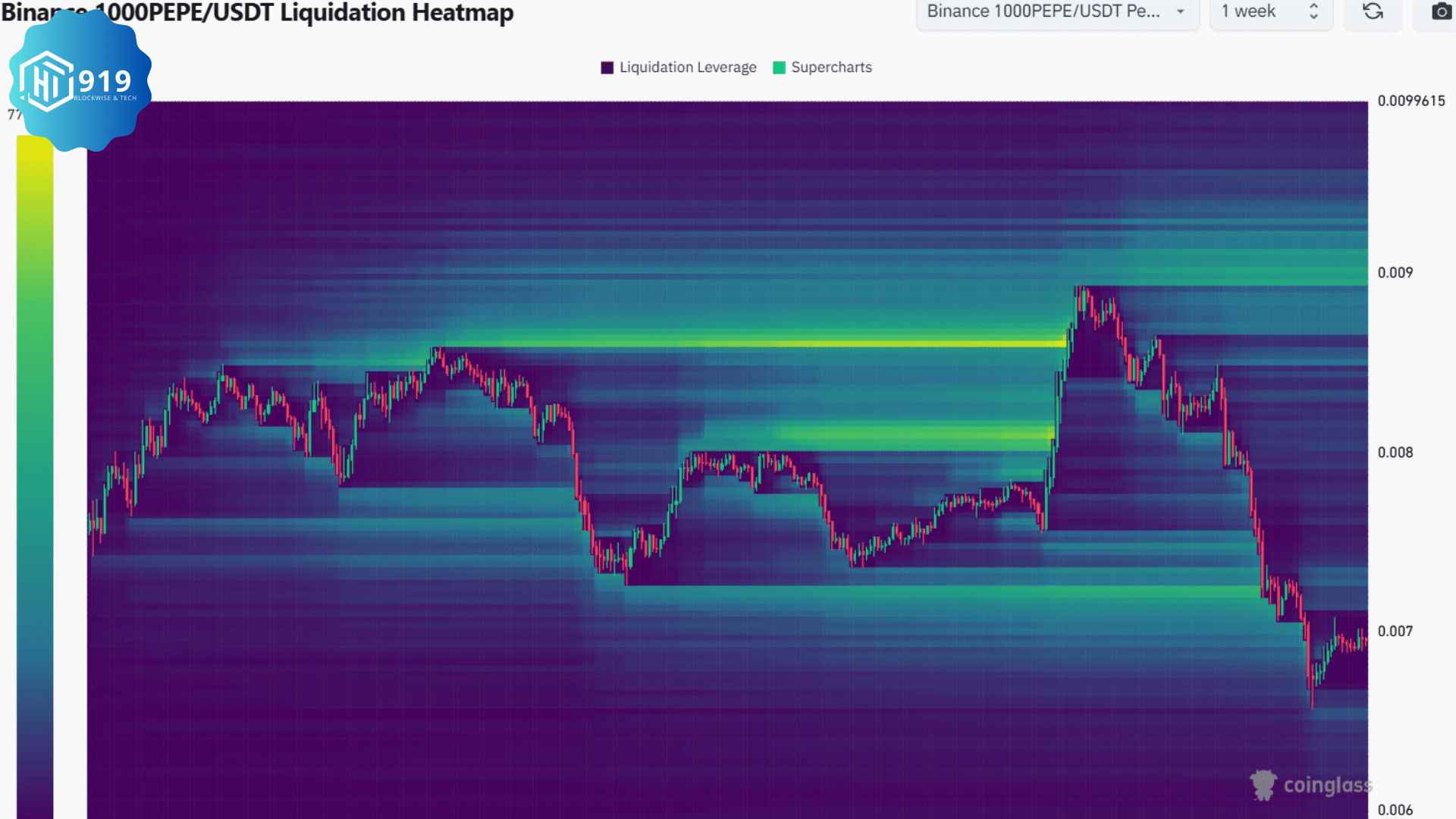The image size is (1456, 819).
Task: Refresh the heatmap with the reload icon
Action: click(1373, 12)
